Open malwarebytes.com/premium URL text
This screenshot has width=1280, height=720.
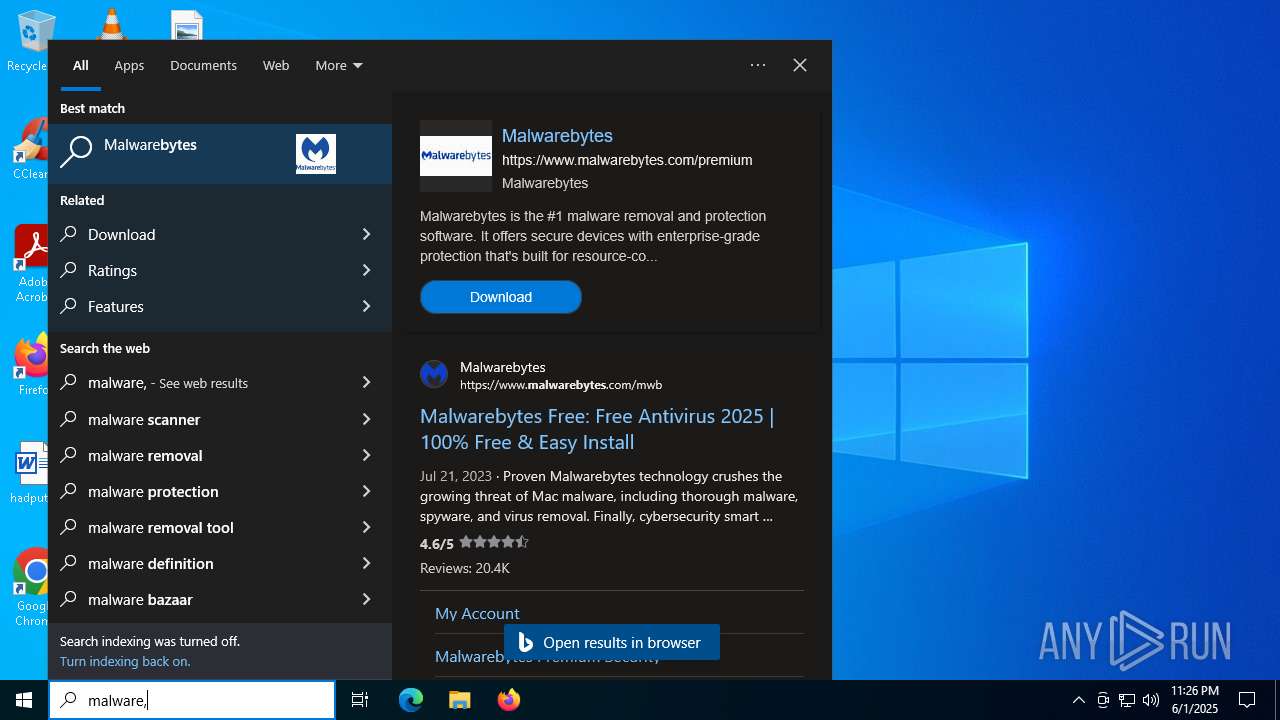point(627,160)
